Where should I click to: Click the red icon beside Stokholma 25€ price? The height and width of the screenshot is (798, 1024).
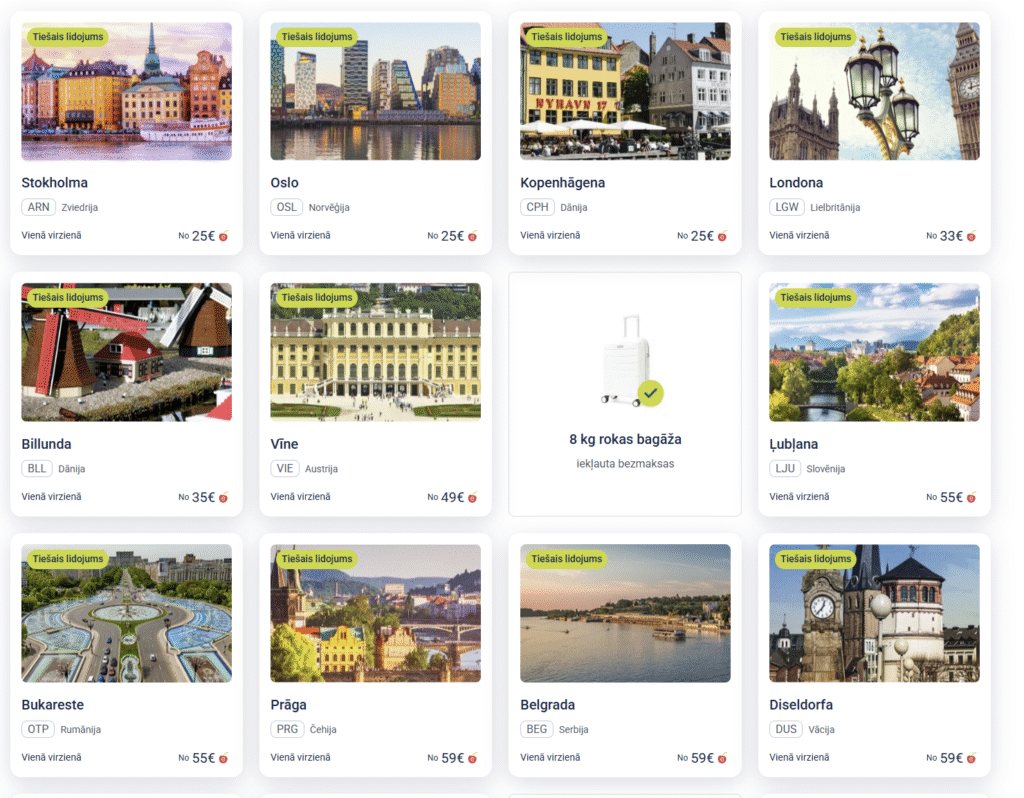point(223,236)
